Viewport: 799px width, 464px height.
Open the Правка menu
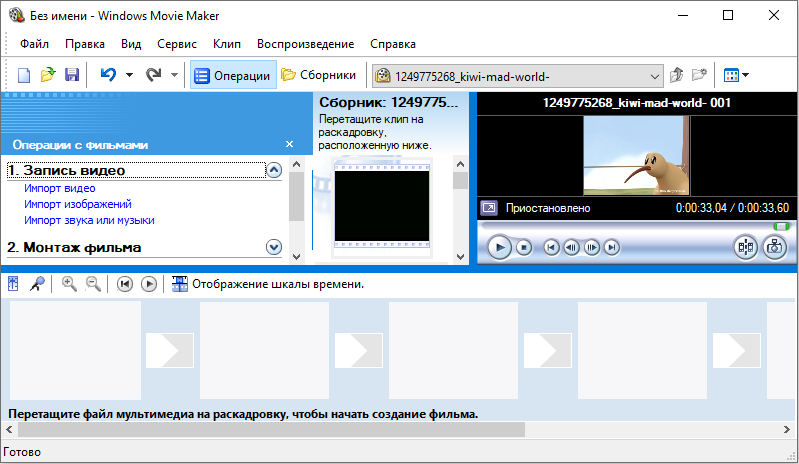(85, 44)
